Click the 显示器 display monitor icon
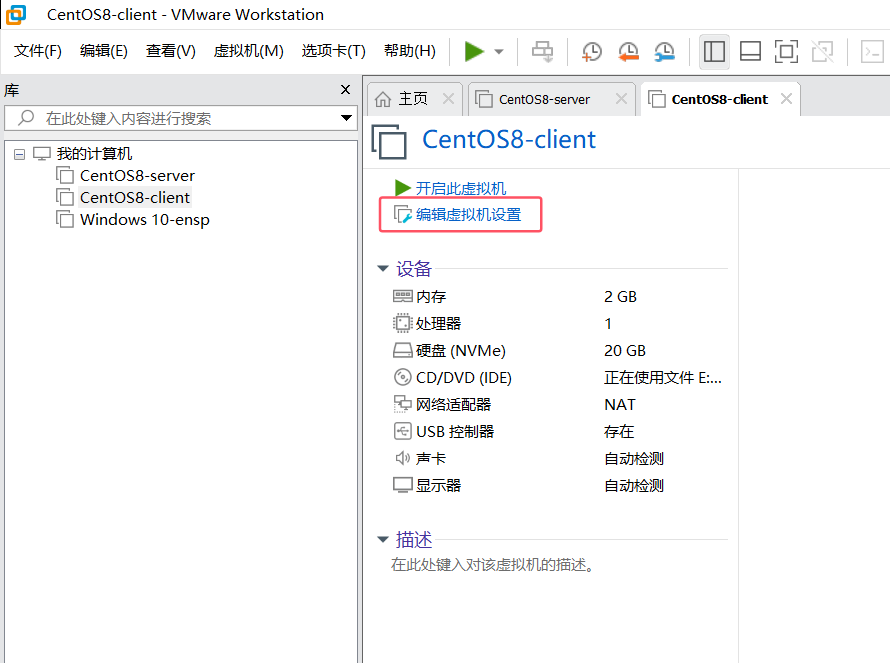Screen dimensions: 890x663 pyautogui.click(x=402, y=485)
